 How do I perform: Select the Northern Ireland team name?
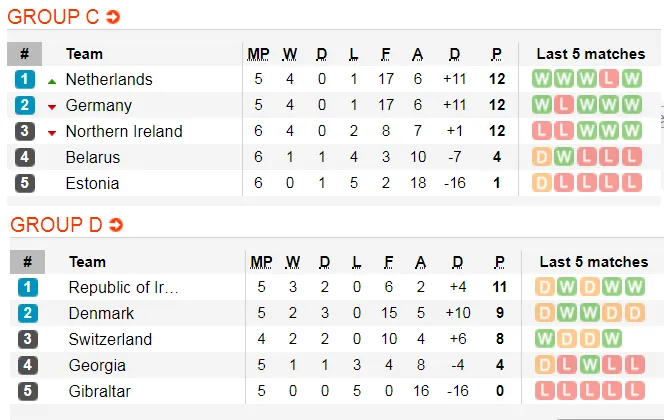(x=124, y=131)
